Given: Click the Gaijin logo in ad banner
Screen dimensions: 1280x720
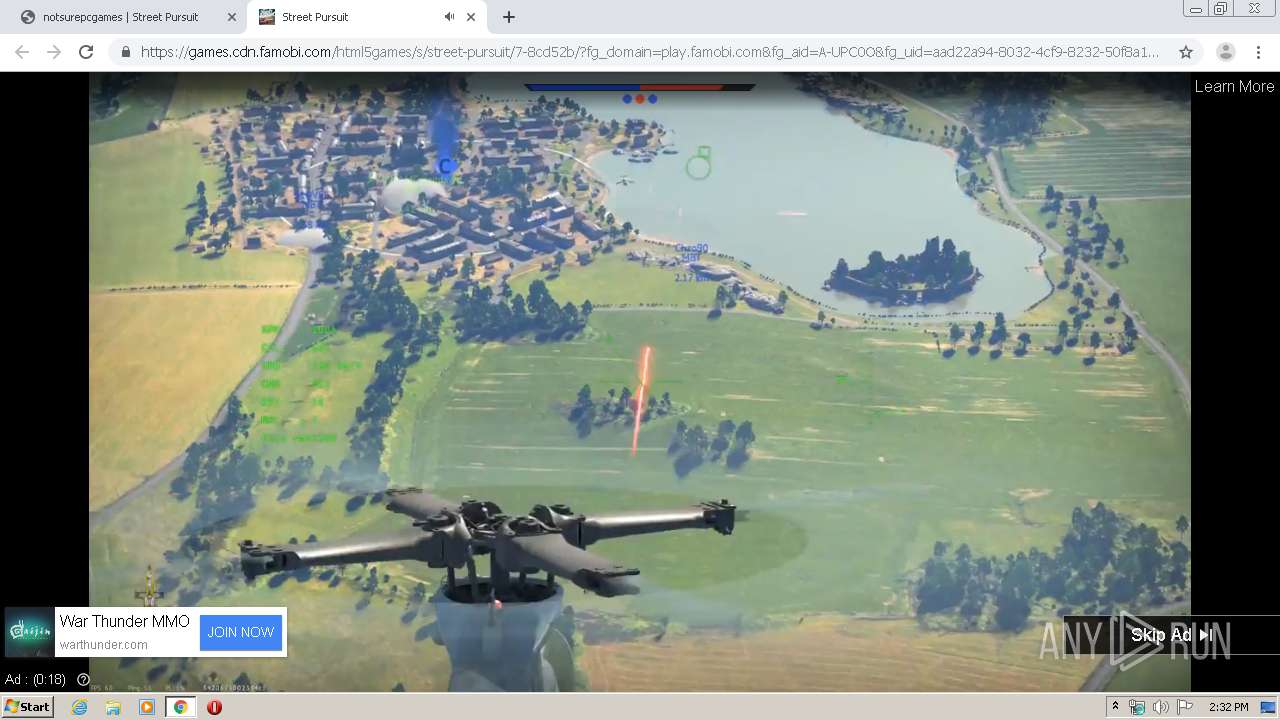Looking at the screenshot, I should click(x=30, y=632).
